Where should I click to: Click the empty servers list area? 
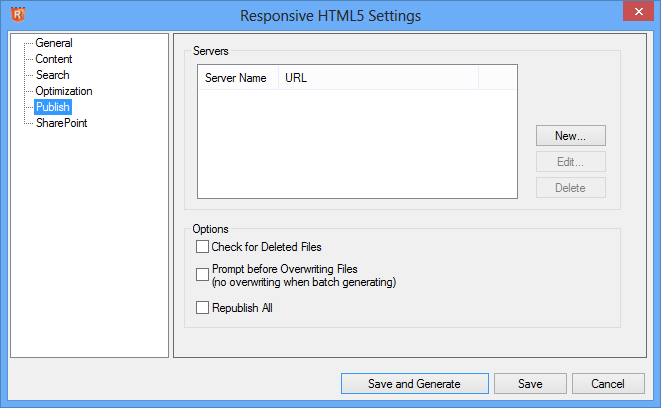click(356, 145)
